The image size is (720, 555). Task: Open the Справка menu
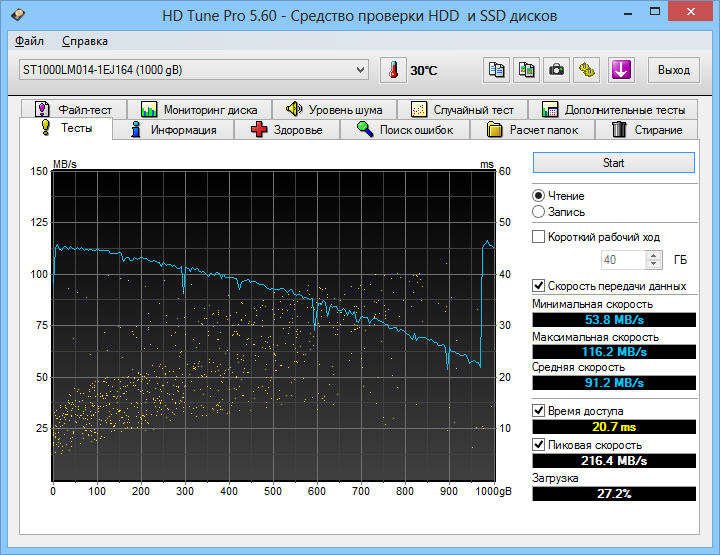[x=85, y=41]
